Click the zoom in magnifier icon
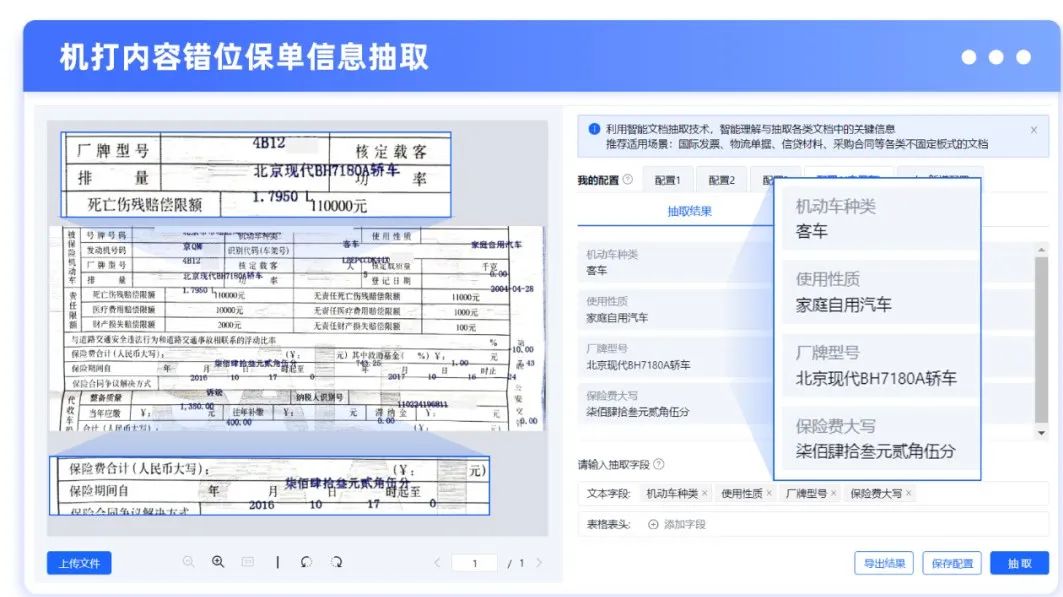 [x=218, y=562]
